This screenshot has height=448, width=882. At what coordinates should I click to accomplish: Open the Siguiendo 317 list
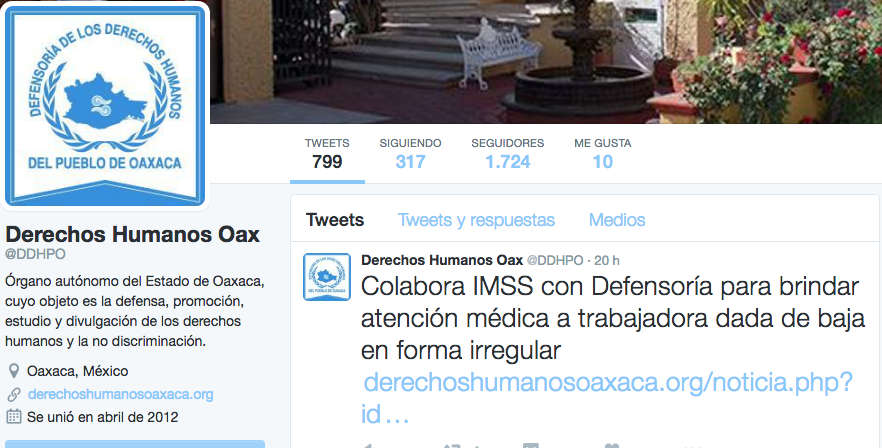pyautogui.click(x=410, y=154)
